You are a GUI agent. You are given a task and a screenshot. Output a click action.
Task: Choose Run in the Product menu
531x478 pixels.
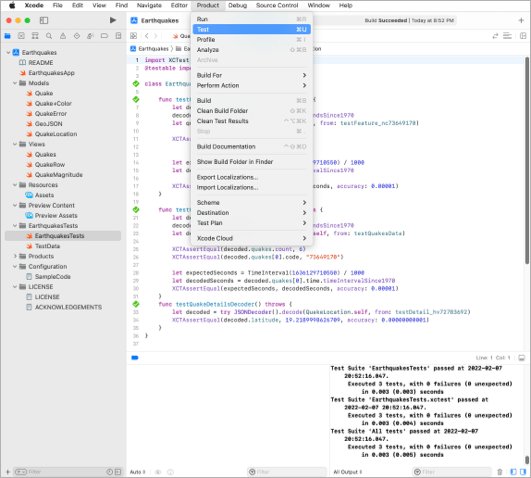pyautogui.click(x=252, y=19)
